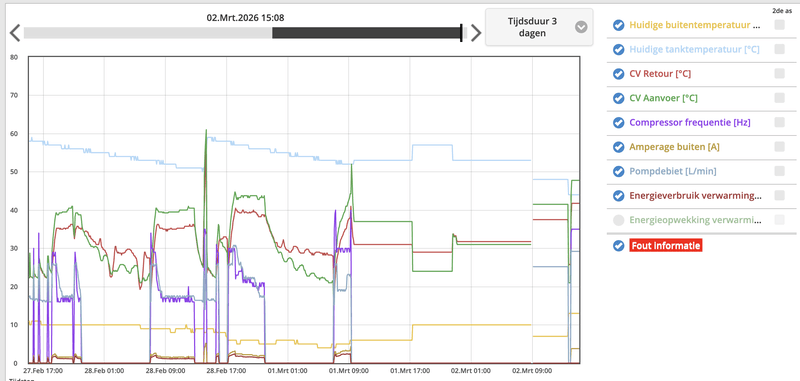Click the 02.Mrt 01:00 axis label
This screenshot has width=800, height=381.
coord(471,371)
